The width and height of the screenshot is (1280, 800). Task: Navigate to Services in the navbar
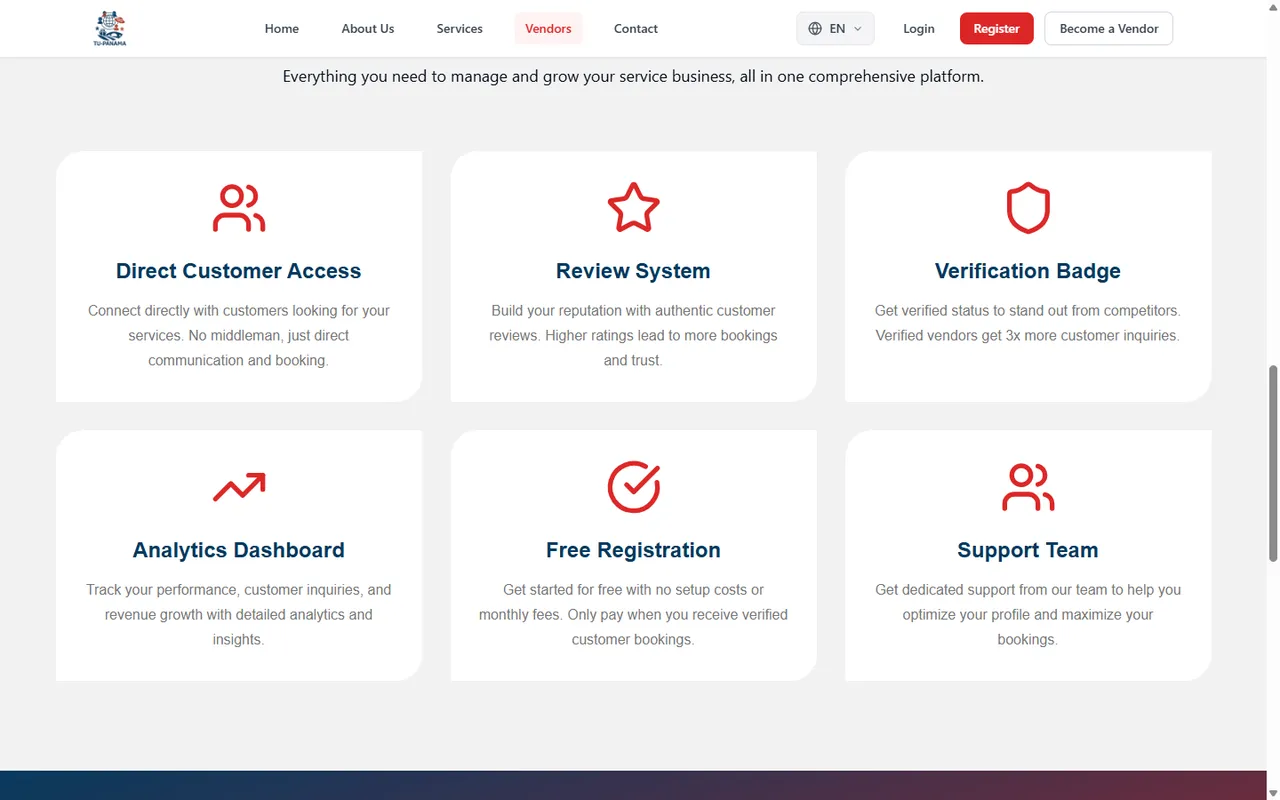click(459, 29)
